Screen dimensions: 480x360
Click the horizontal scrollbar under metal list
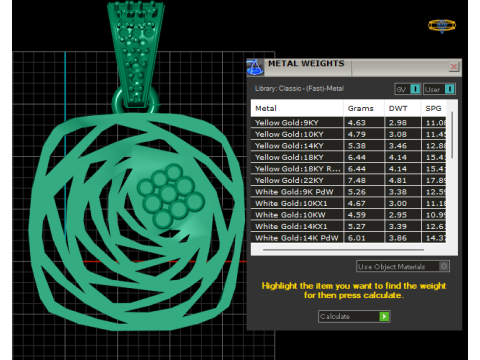343,249
